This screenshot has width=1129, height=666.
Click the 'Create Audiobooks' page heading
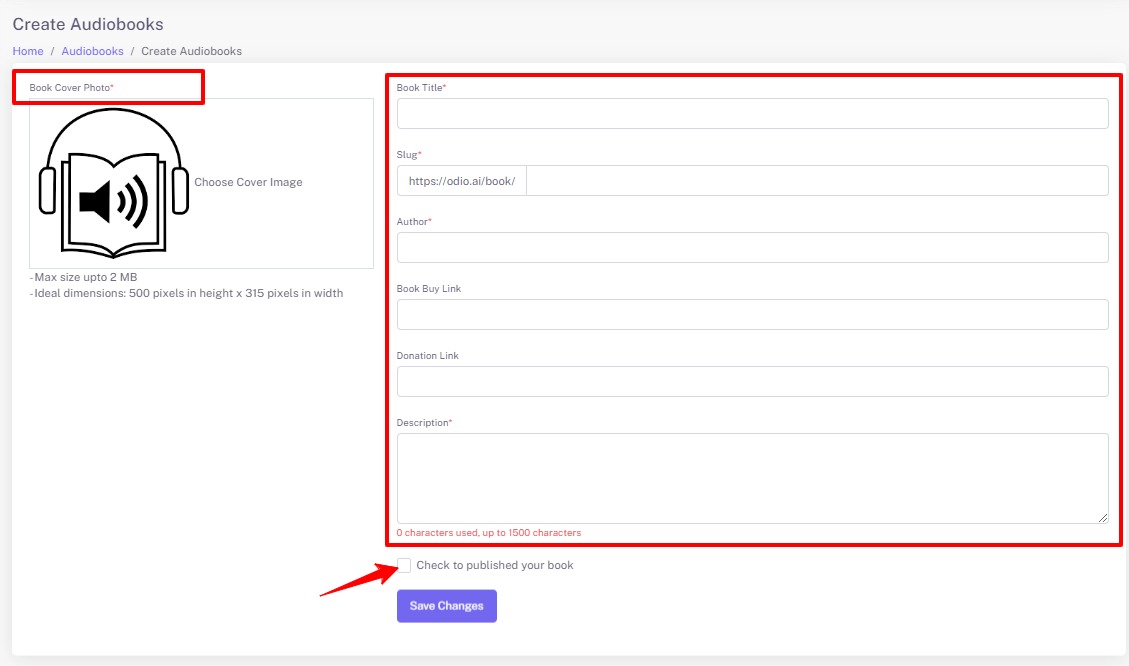coord(88,24)
